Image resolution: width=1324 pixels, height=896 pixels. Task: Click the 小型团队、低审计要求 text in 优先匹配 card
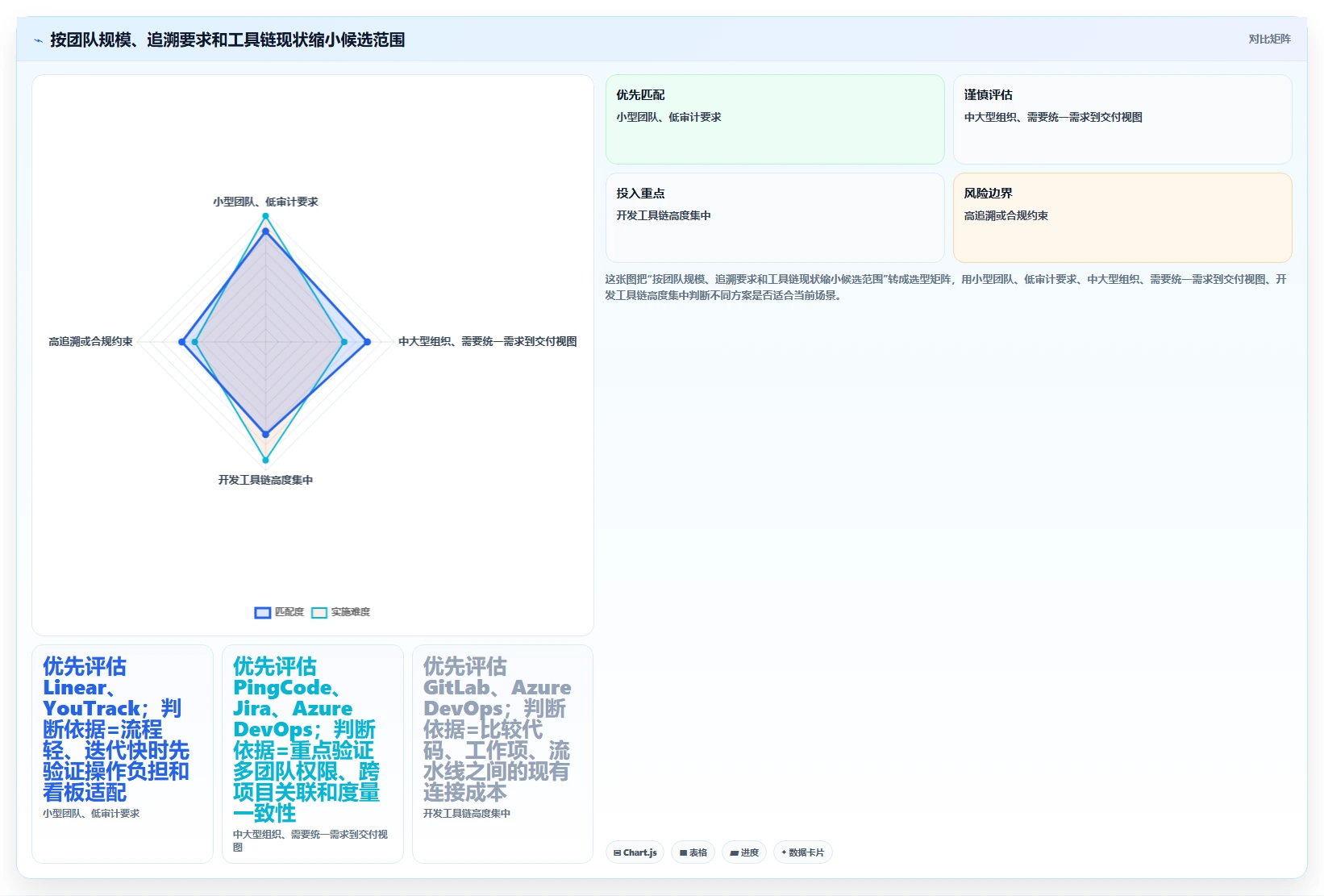[668, 117]
